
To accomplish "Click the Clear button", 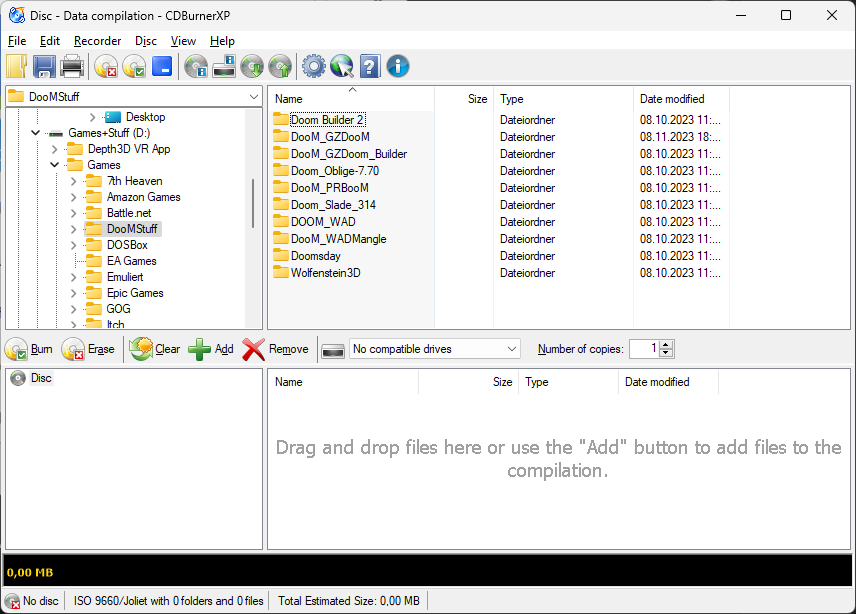I will pyautogui.click(x=155, y=349).
